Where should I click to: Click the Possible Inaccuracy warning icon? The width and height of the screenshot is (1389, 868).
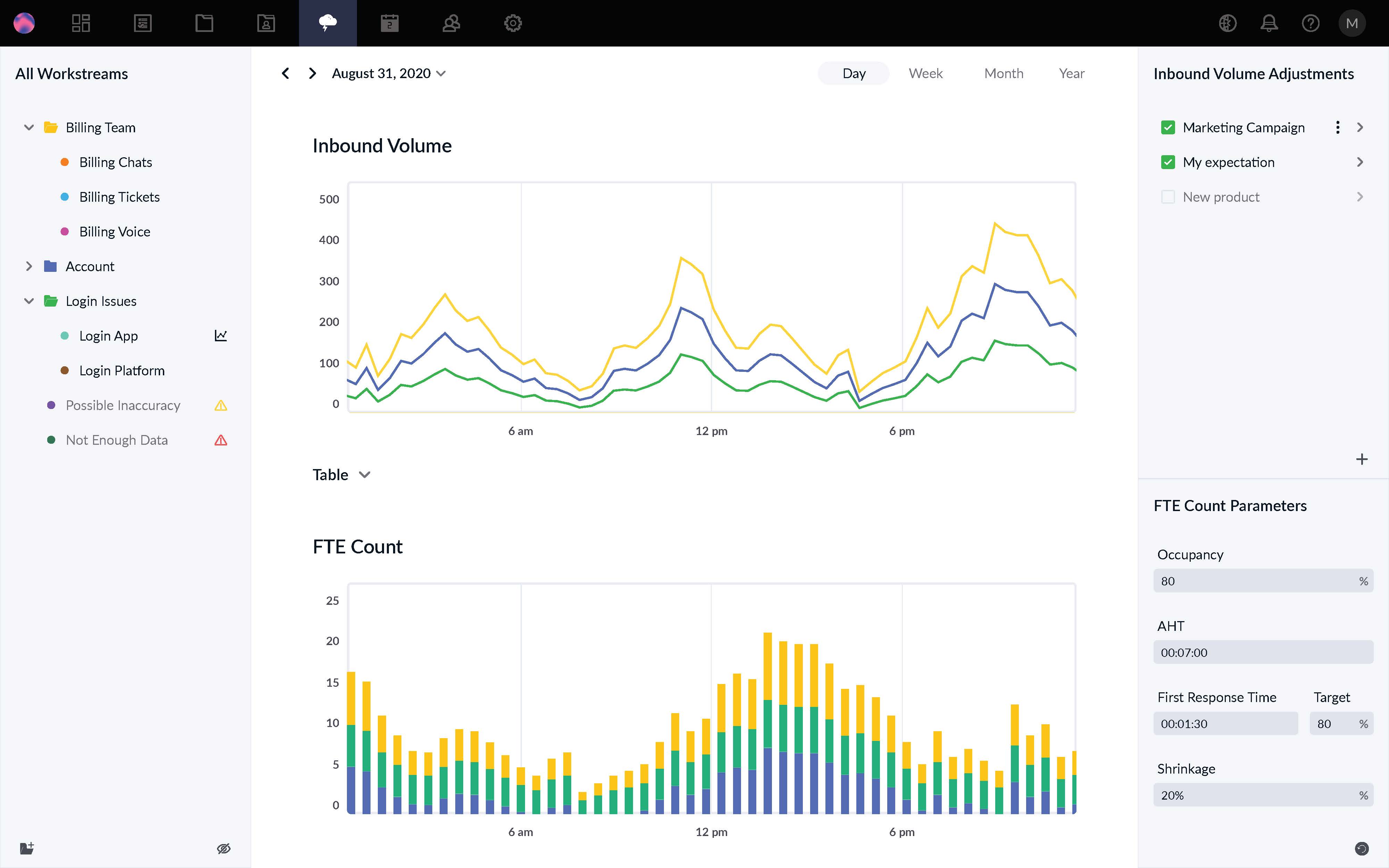(221, 405)
